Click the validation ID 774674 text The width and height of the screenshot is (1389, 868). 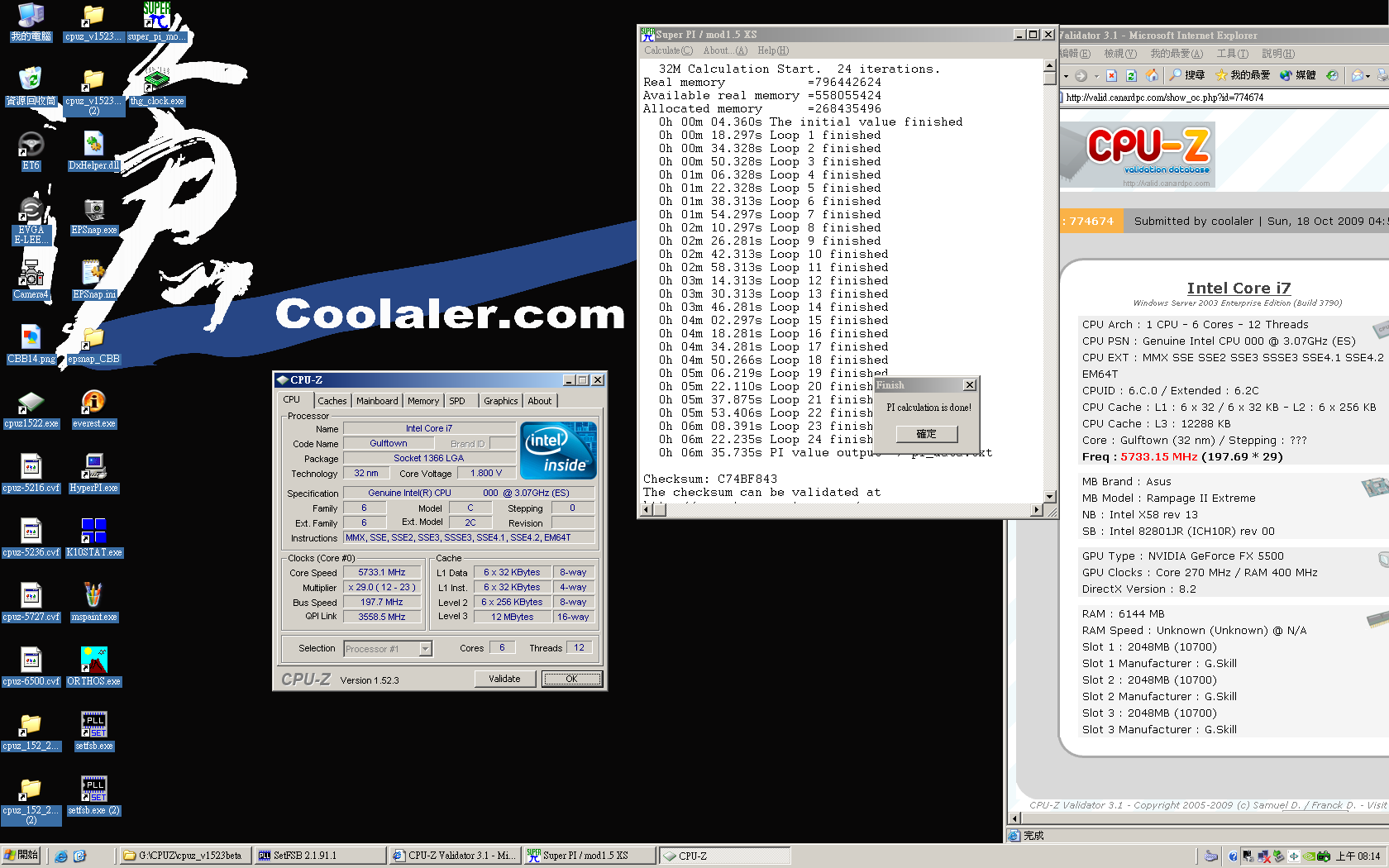[1091, 221]
